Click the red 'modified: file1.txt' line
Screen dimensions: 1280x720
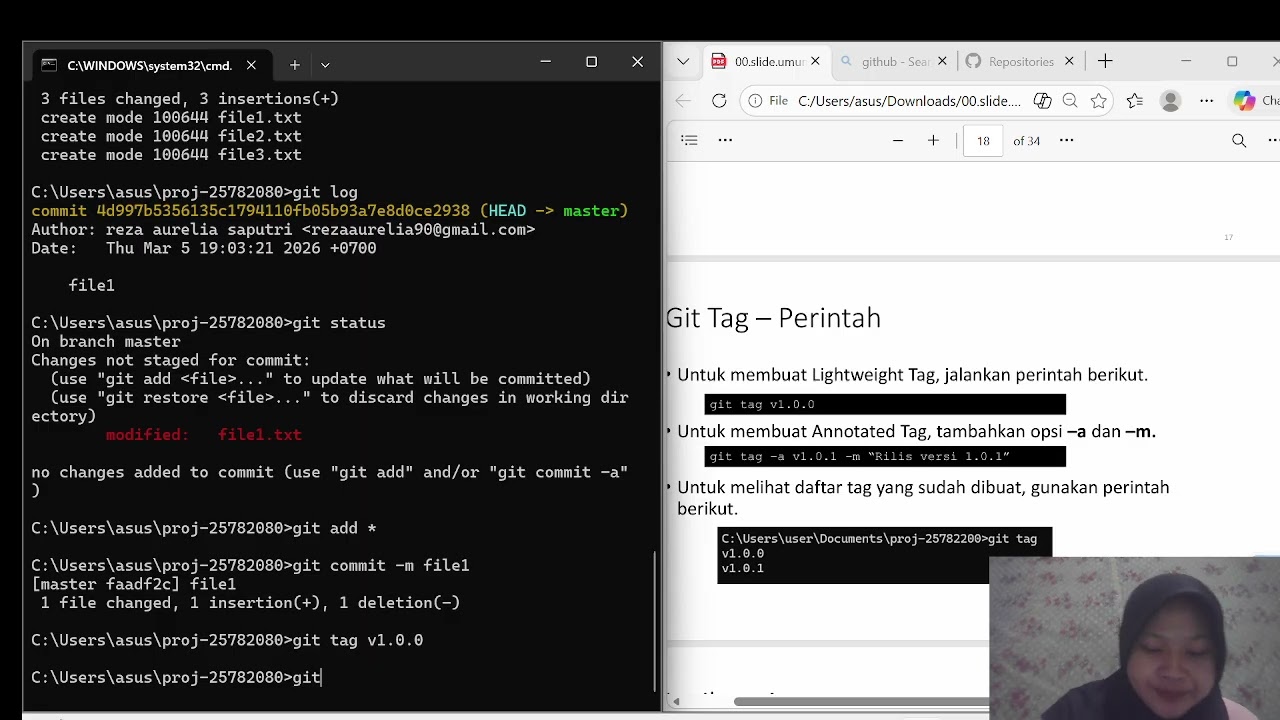point(204,435)
